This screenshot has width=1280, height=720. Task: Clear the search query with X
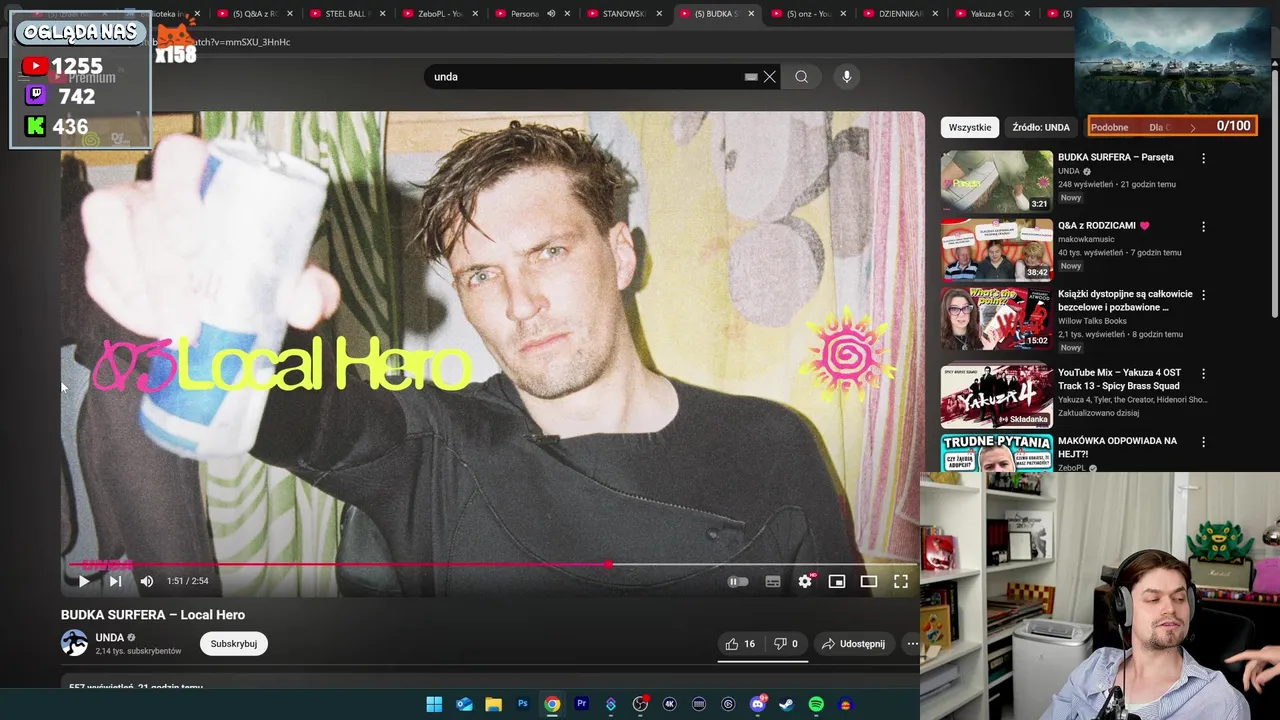pyautogui.click(x=770, y=77)
